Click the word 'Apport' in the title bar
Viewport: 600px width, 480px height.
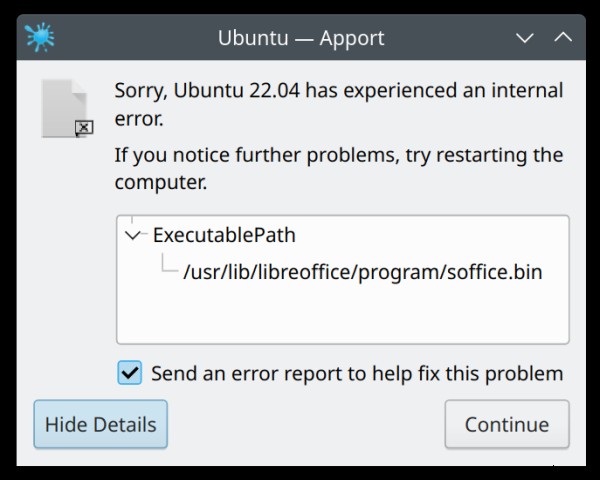click(x=352, y=39)
